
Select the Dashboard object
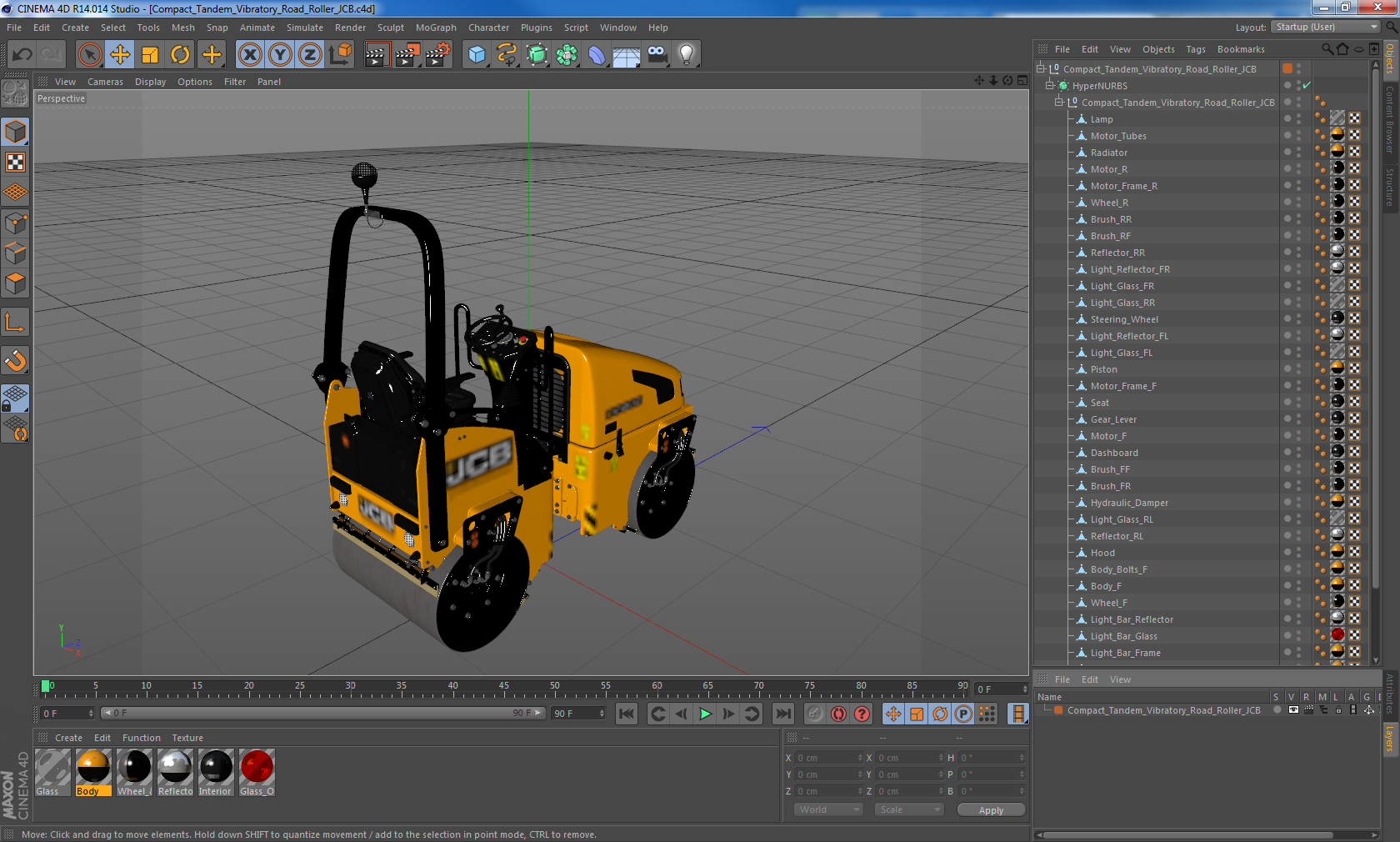pos(1114,453)
